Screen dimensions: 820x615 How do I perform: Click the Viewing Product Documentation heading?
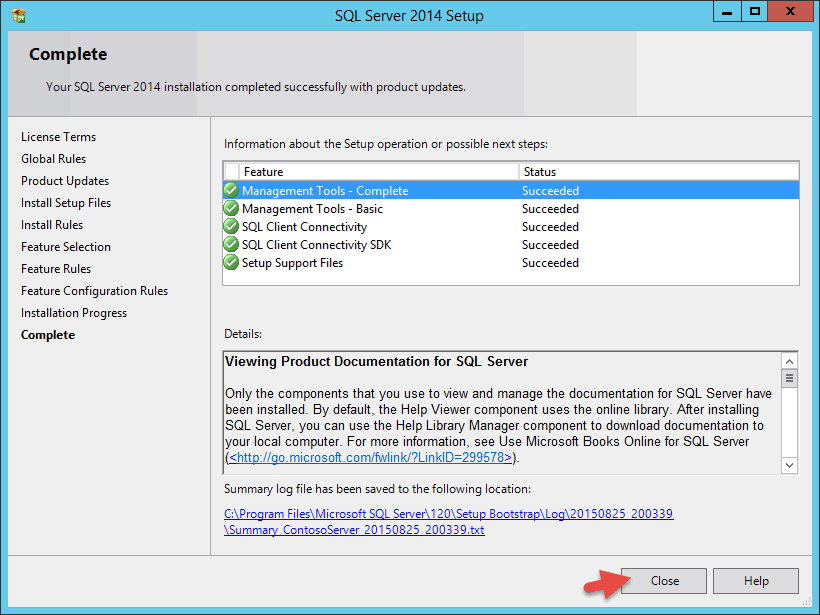pyautogui.click(x=377, y=361)
